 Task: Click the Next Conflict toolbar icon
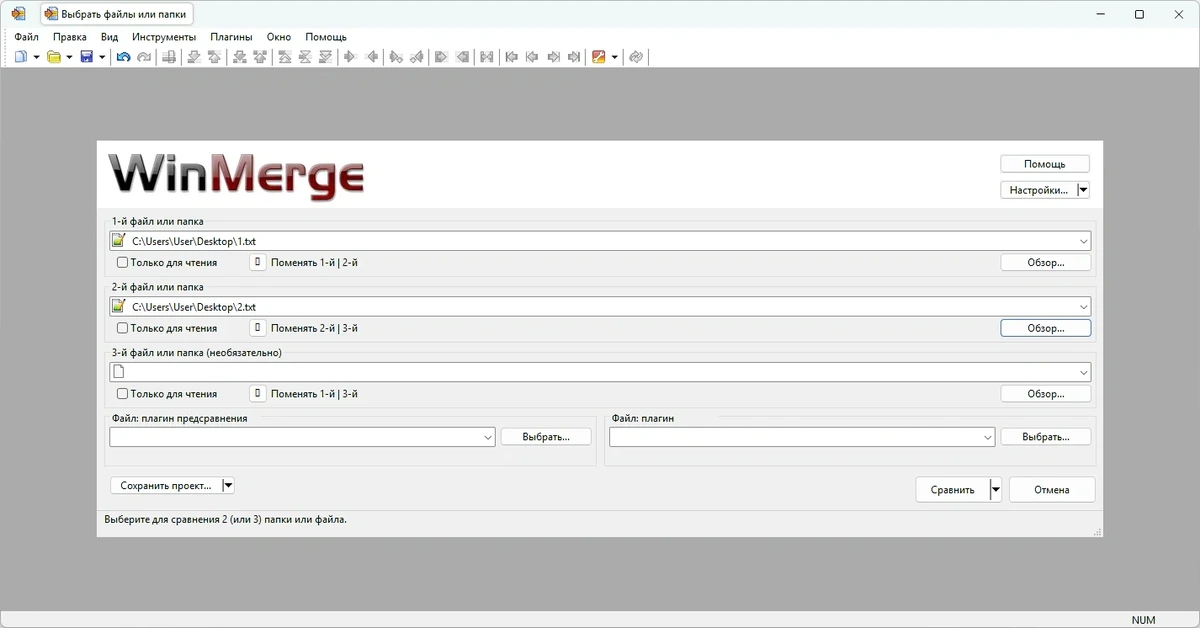click(x=238, y=57)
